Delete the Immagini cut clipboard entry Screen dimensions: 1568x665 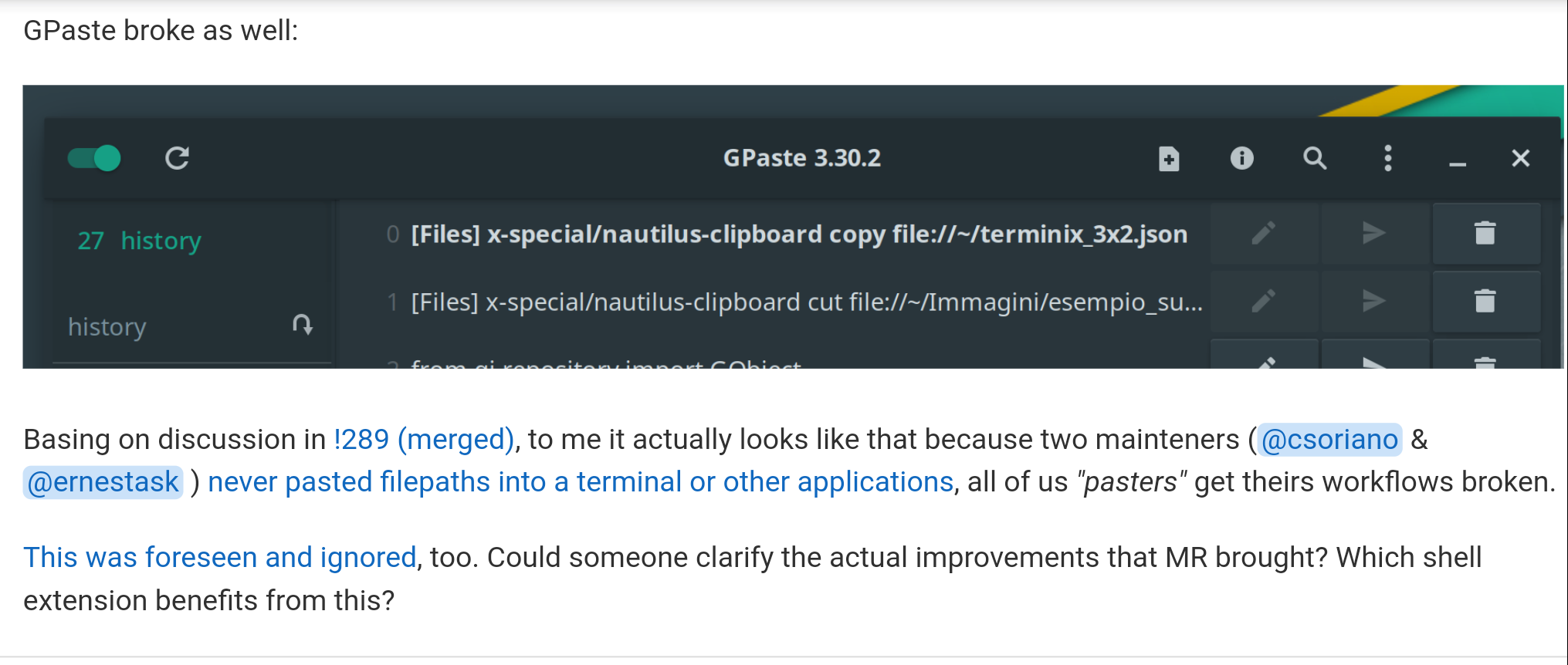(x=1485, y=301)
